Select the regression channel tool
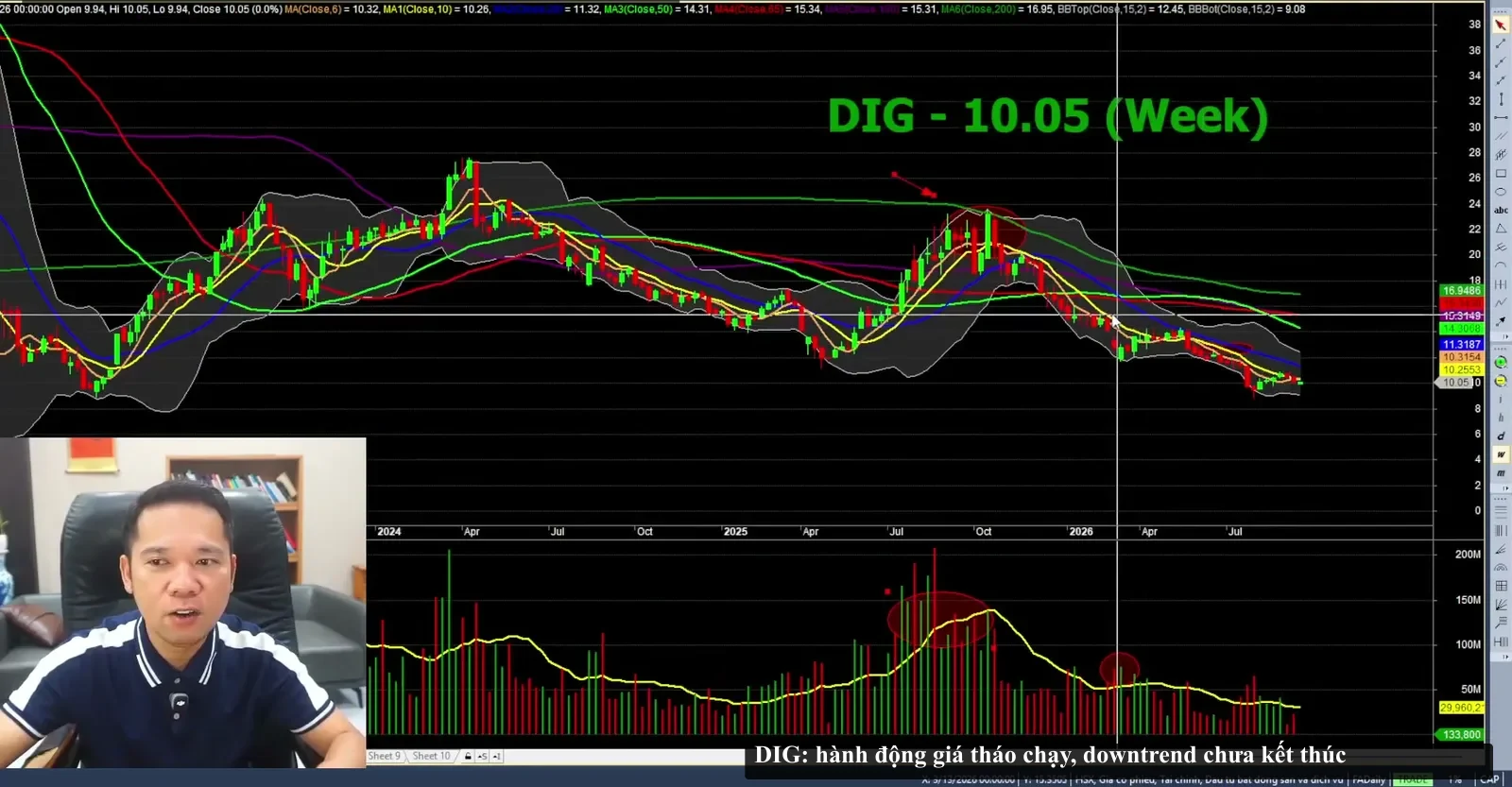Image resolution: width=1512 pixels, height=787 pixels. (1501, 155)
